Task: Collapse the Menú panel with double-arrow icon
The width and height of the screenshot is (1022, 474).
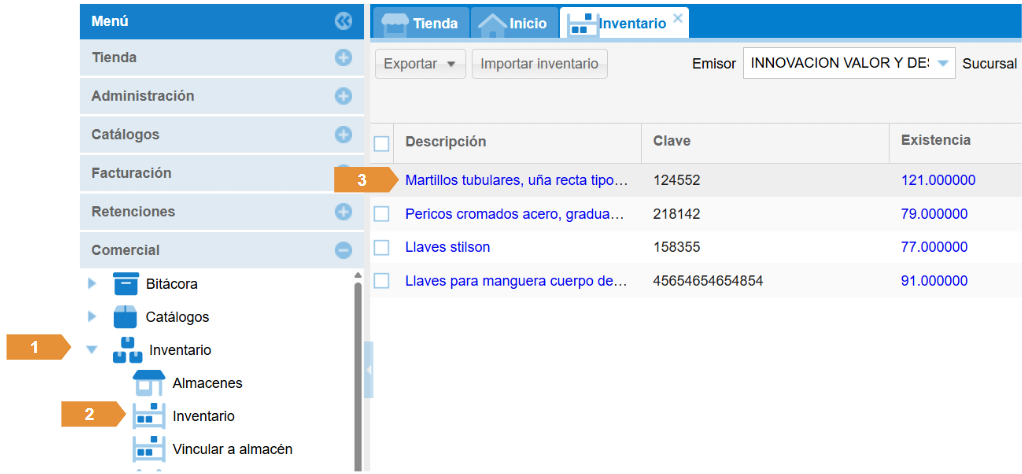Action: click(x=343, y=22)
